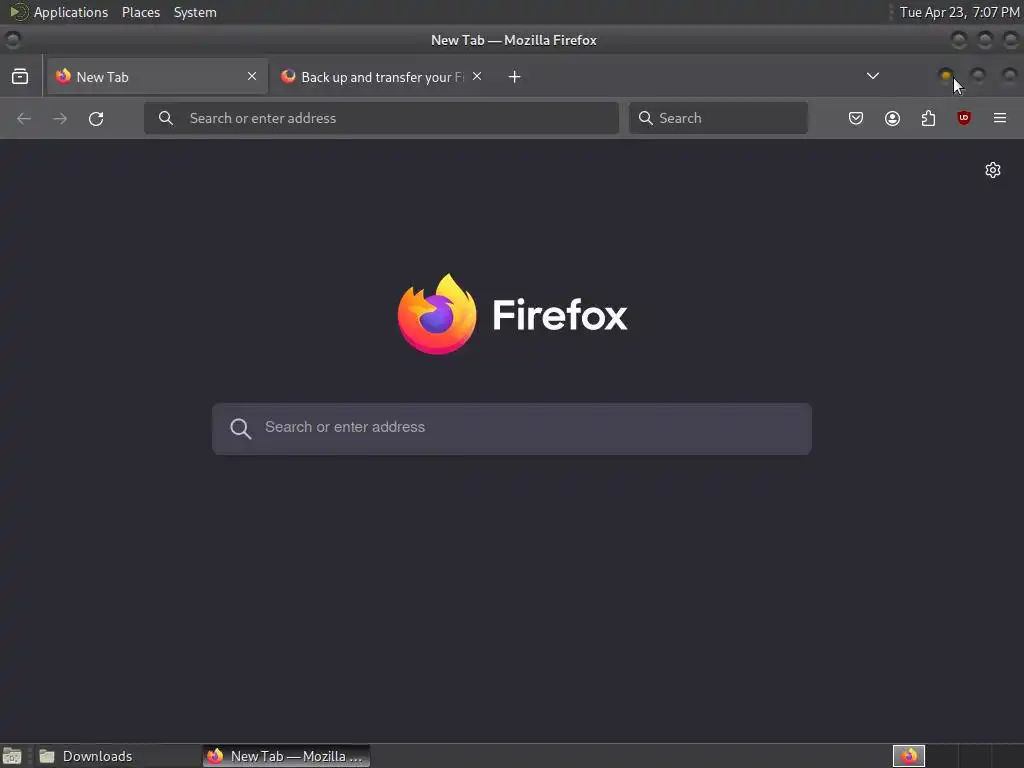Image resolution: width=1024 pixels, height=768 pixels.
Task: Click the show desktop icon in taskbar
Action: [x=12, y=756]
